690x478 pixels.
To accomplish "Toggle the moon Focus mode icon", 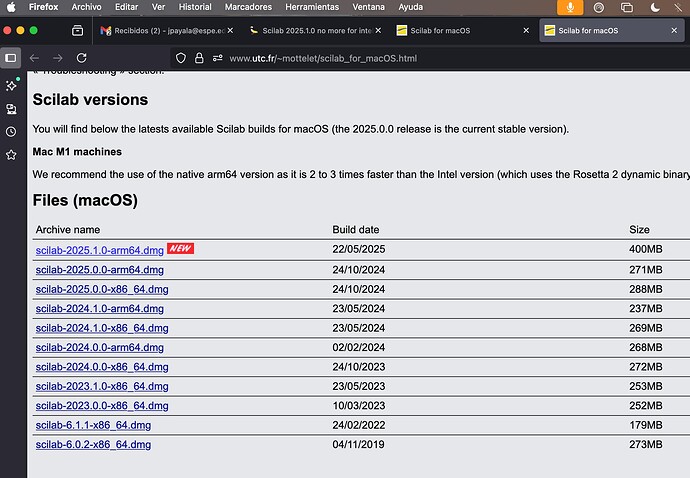I will pyautogui.click(x=655, y=7).
